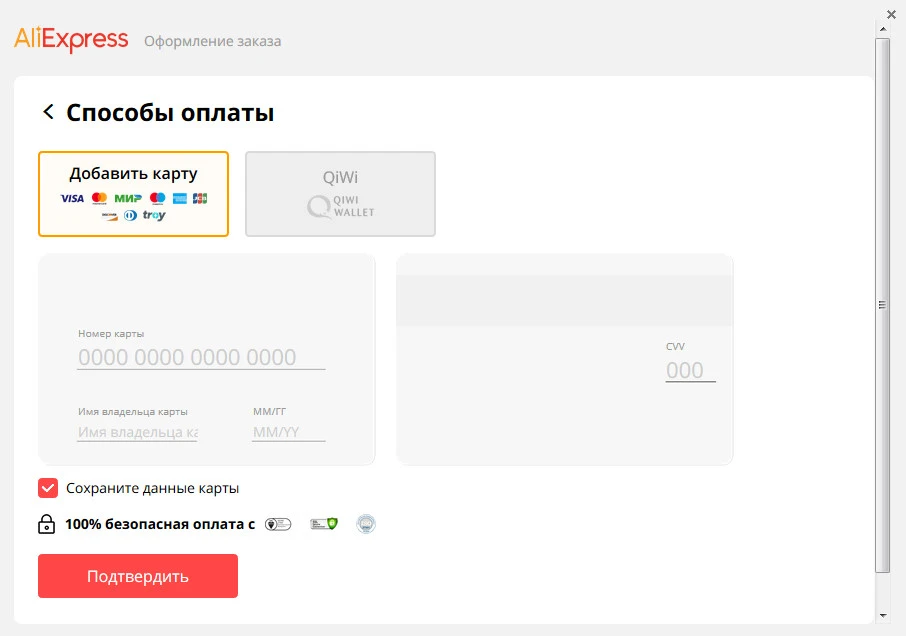The height and width of the screenshot is (636, 906).
Task: Select the QiWi payment option
Action: tap(340, 194)
